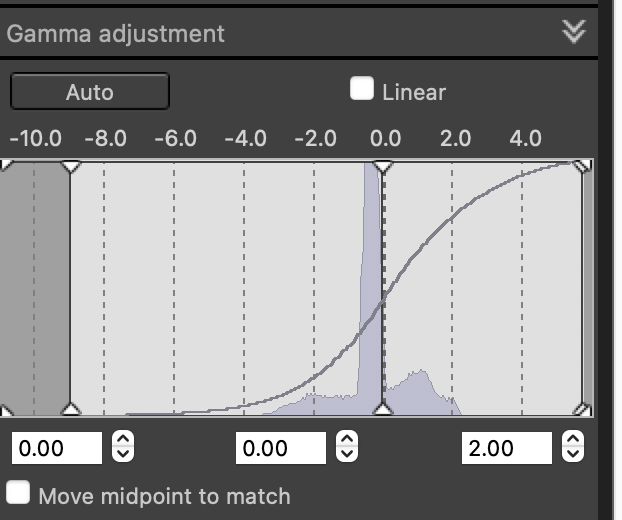Screen dimensions: 622x520
Task: Click the bottom-left corner handle of the histogram
Action: click(5, 409)
